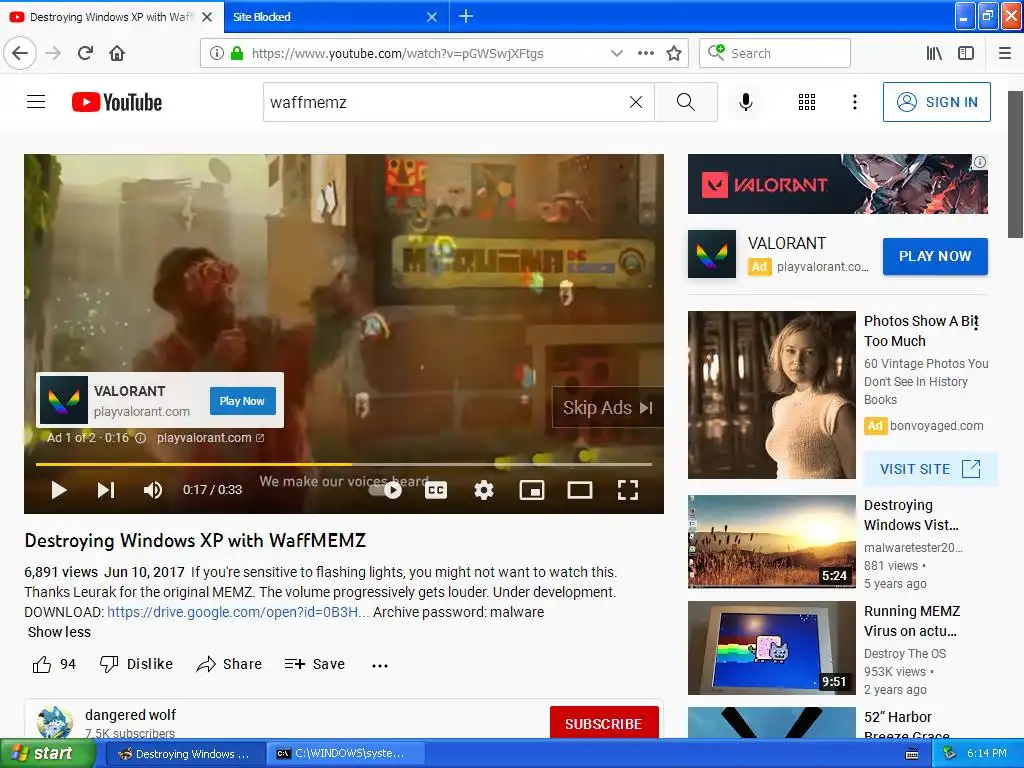
Task: Toggle autoplay switch in player
Action: pos(385,490)
